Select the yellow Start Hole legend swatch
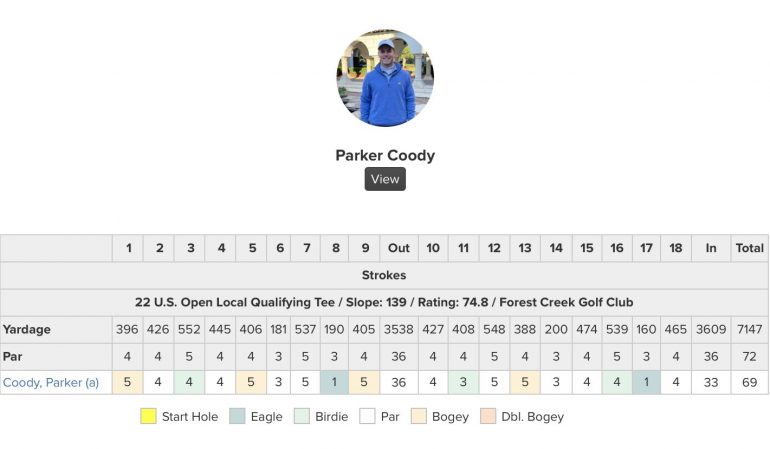The width and height of the screenshot is (770, 449). click(148, 416)
